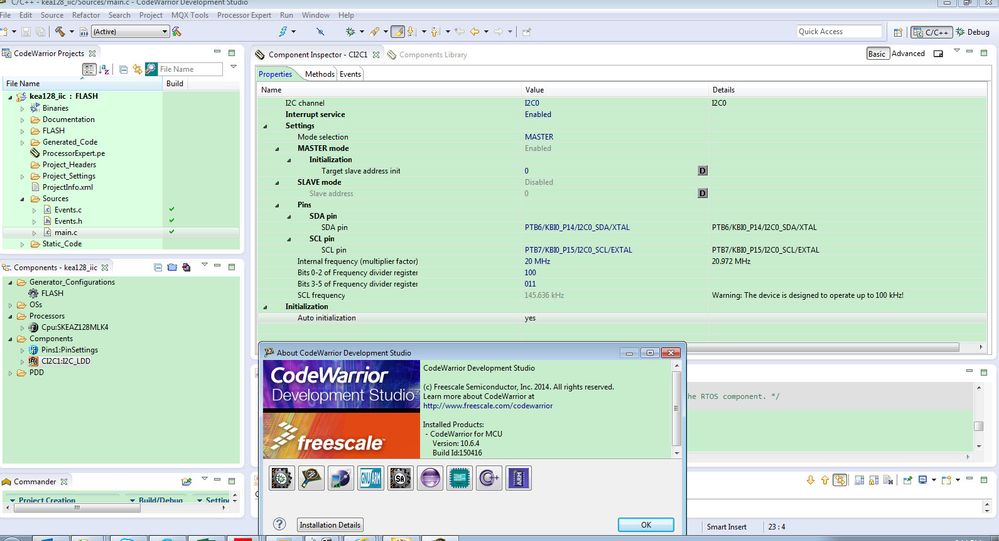This screenshot has width=999, height=541.
Task: Click the hammer icon beside the (Active) dropdown
Action: point(176,31)
